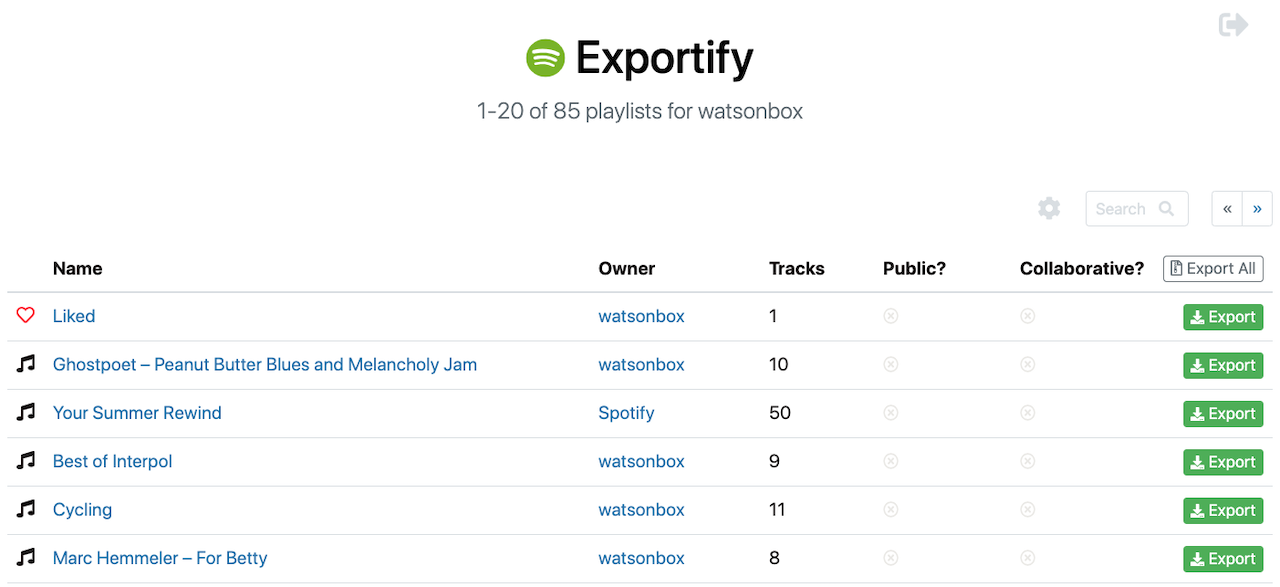The width and height of the screenshot is (1280, 587).
Task: Open the Spotify owner link
Action: (x=626, y=413)
